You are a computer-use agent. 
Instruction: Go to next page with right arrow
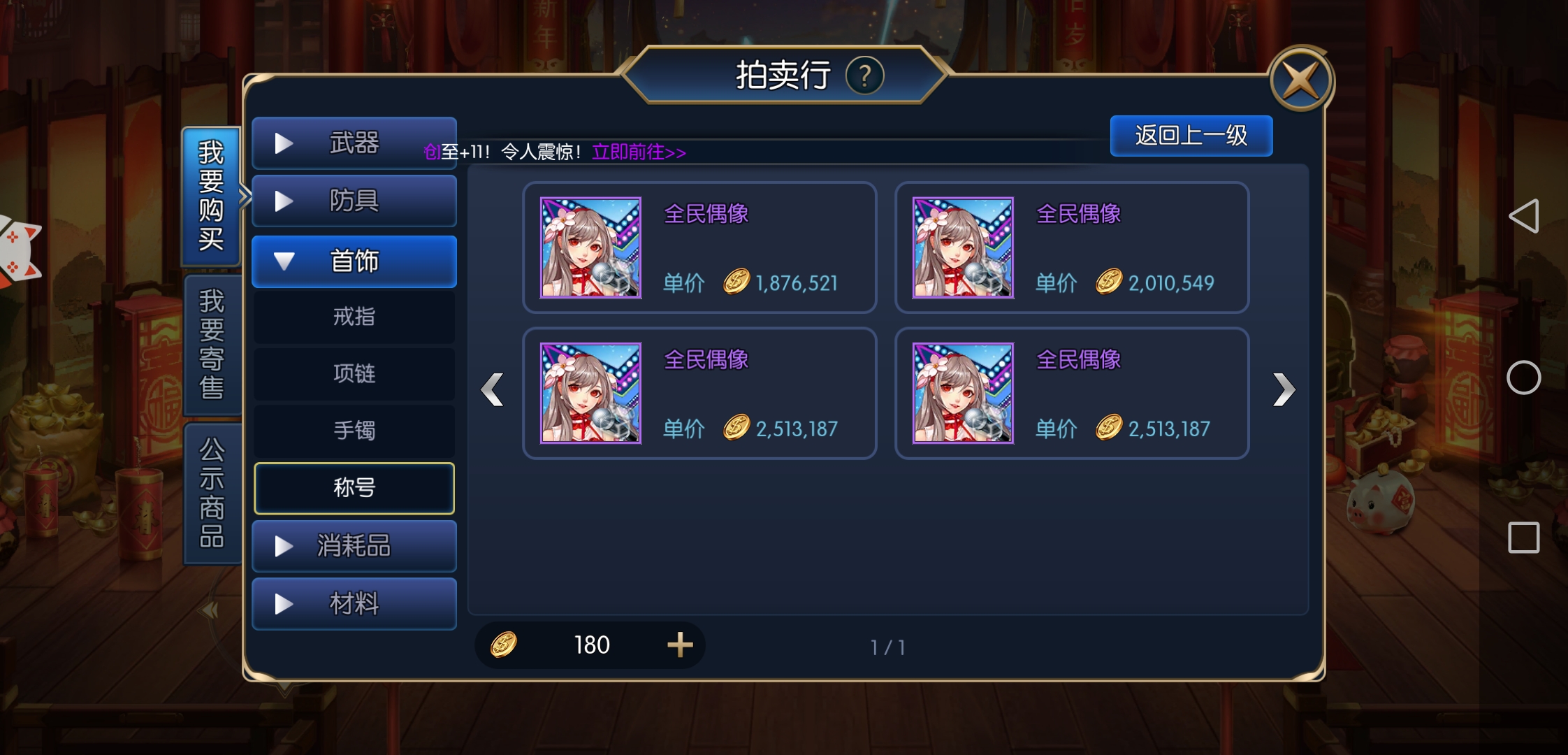1284,389
